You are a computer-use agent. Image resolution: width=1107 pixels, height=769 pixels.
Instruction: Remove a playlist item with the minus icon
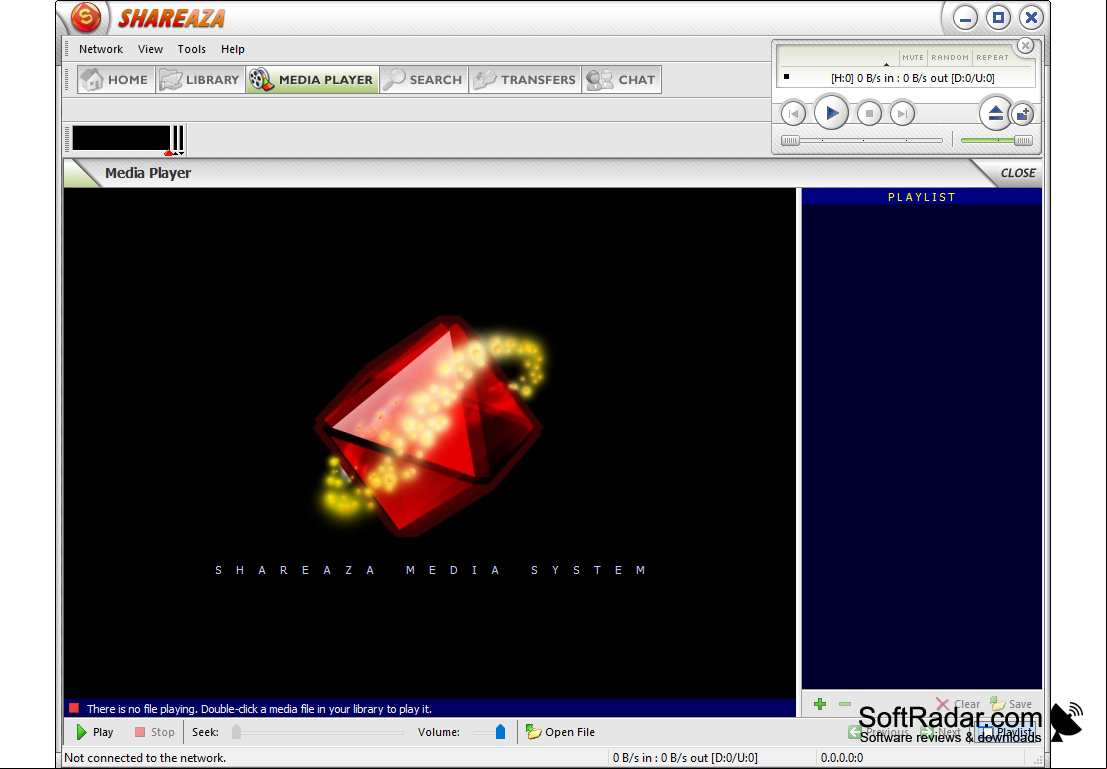coord(844,704)
